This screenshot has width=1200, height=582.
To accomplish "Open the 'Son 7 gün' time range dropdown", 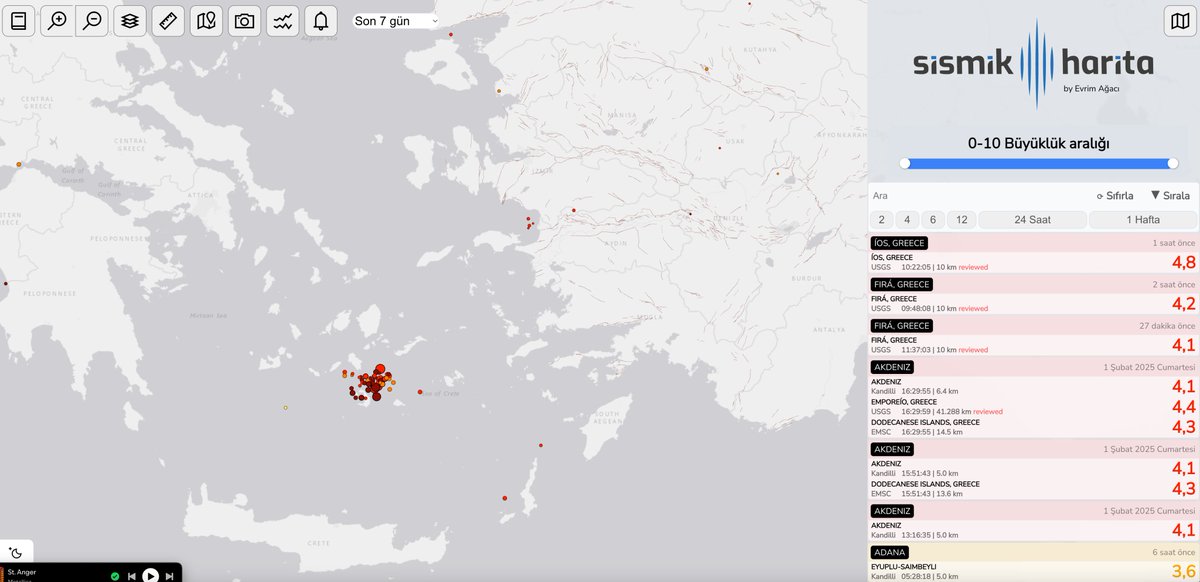I will pos(396,21).
